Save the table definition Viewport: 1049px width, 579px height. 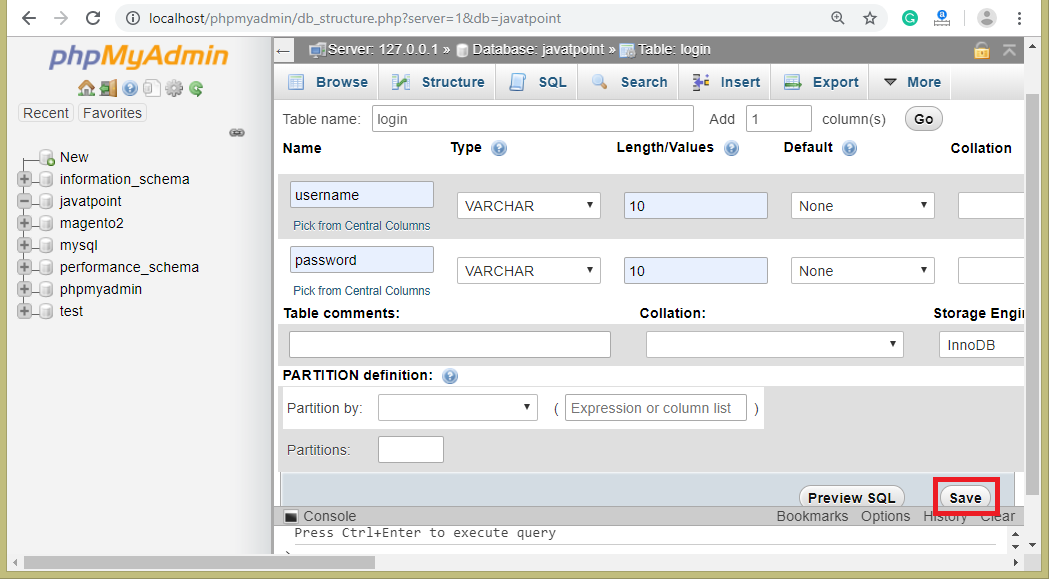tap(965, 497)
